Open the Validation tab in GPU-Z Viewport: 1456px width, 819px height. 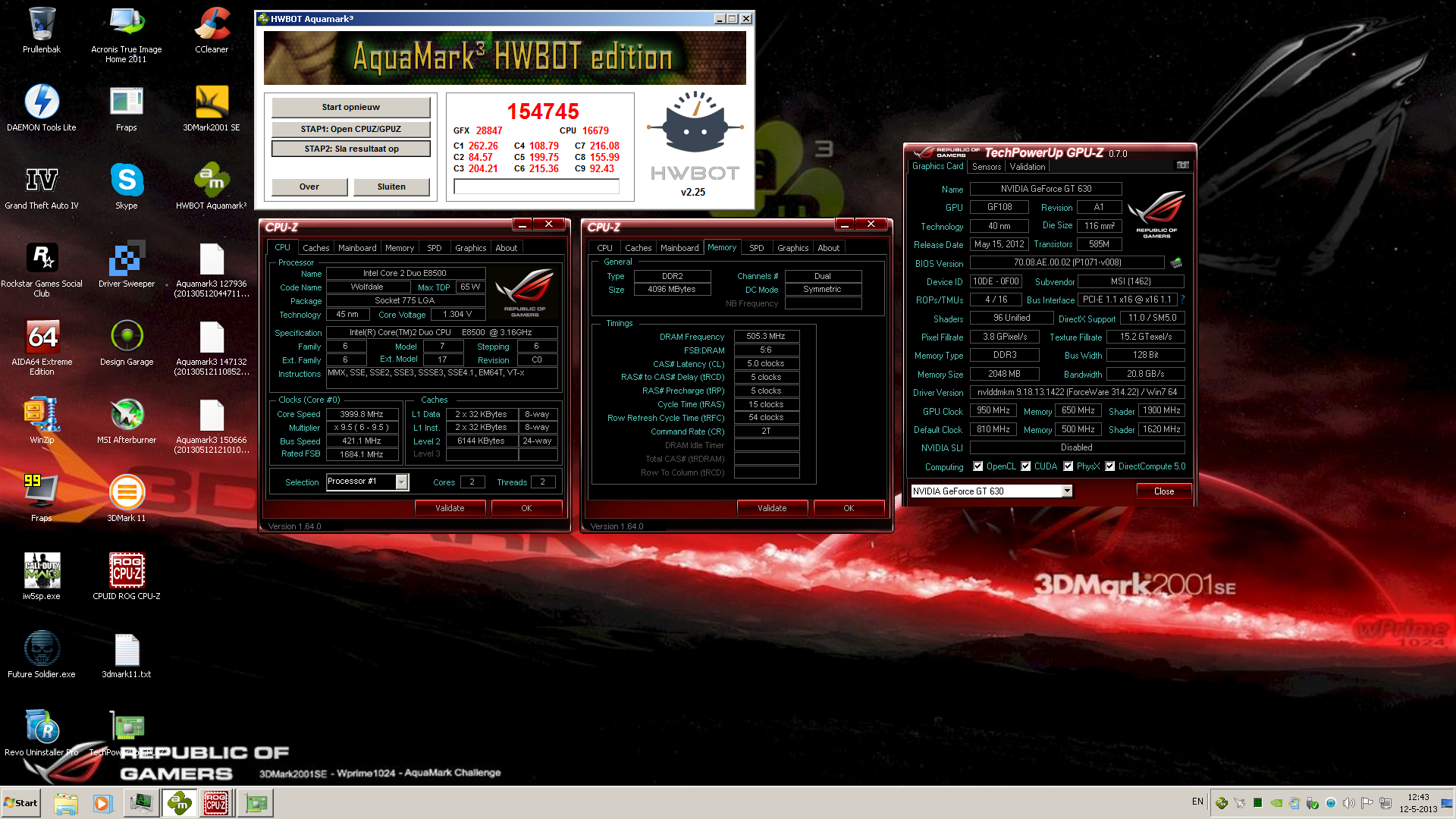pos(1028,167)
